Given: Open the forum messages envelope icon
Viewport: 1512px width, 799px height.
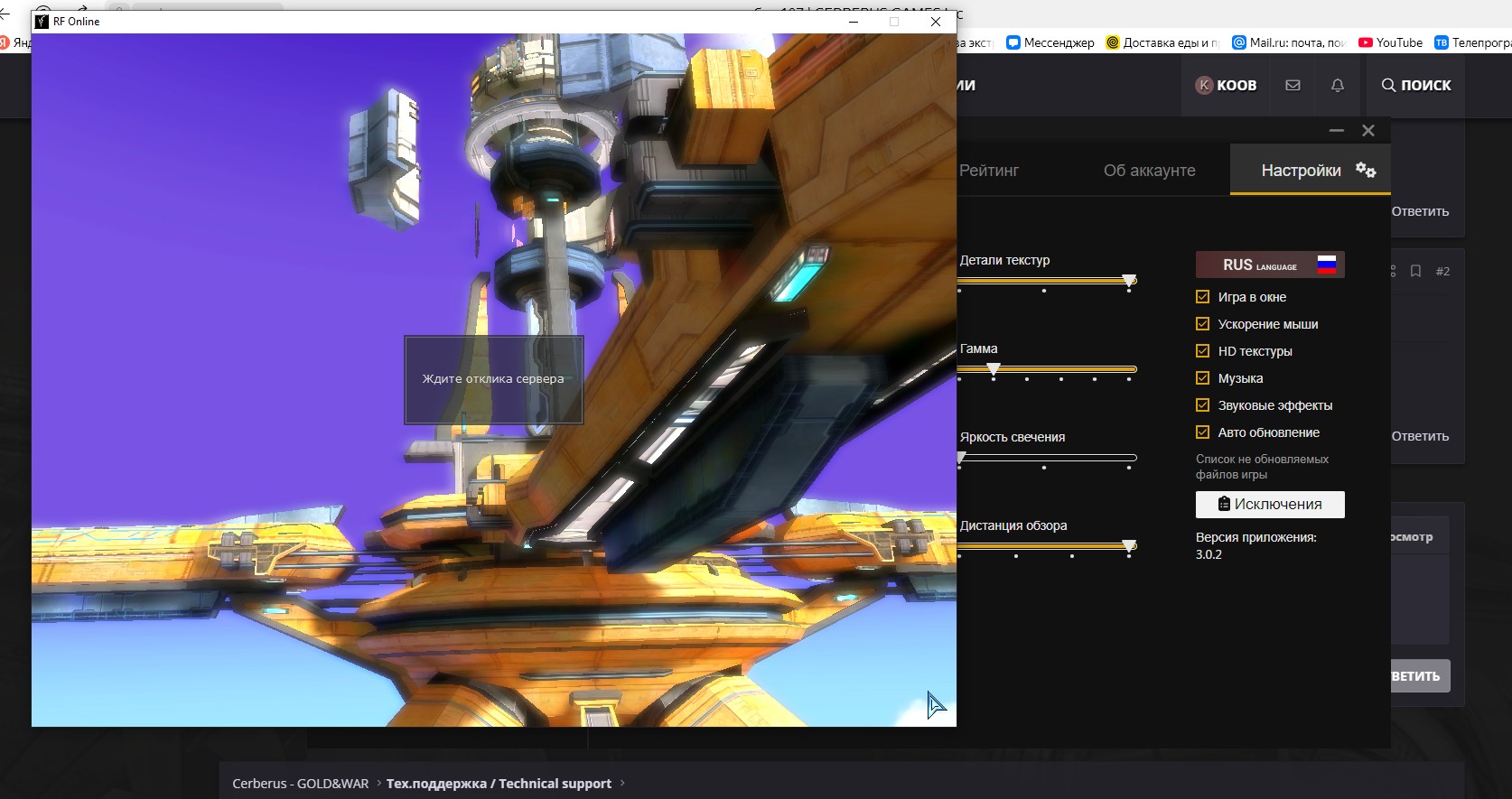Looking at the screenshot, I should (x=1293, y=85).
